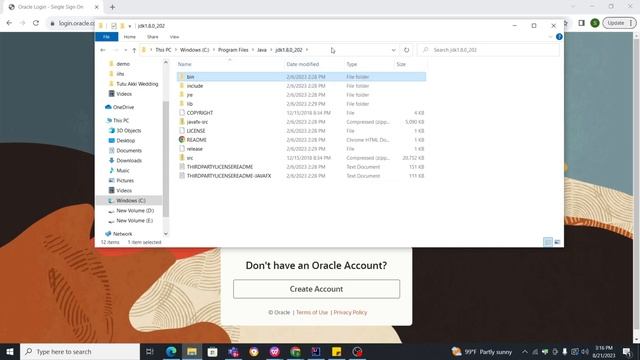This screenshot has height=360, width=640.
Task: Expand quick access toolbar customize arrow
Action: click(130, 26)
